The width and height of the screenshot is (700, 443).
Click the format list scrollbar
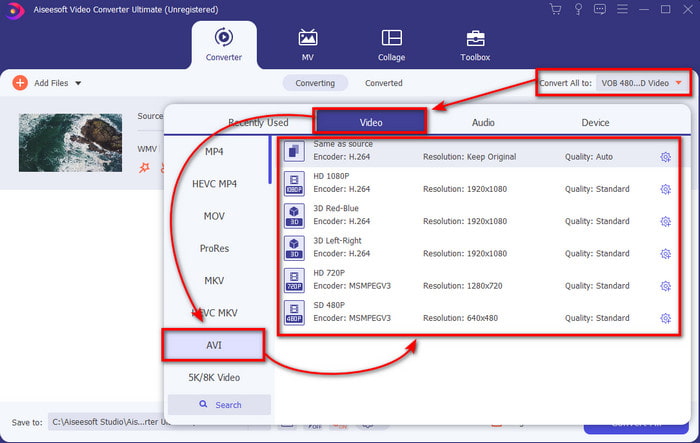(x=270, y=161)
